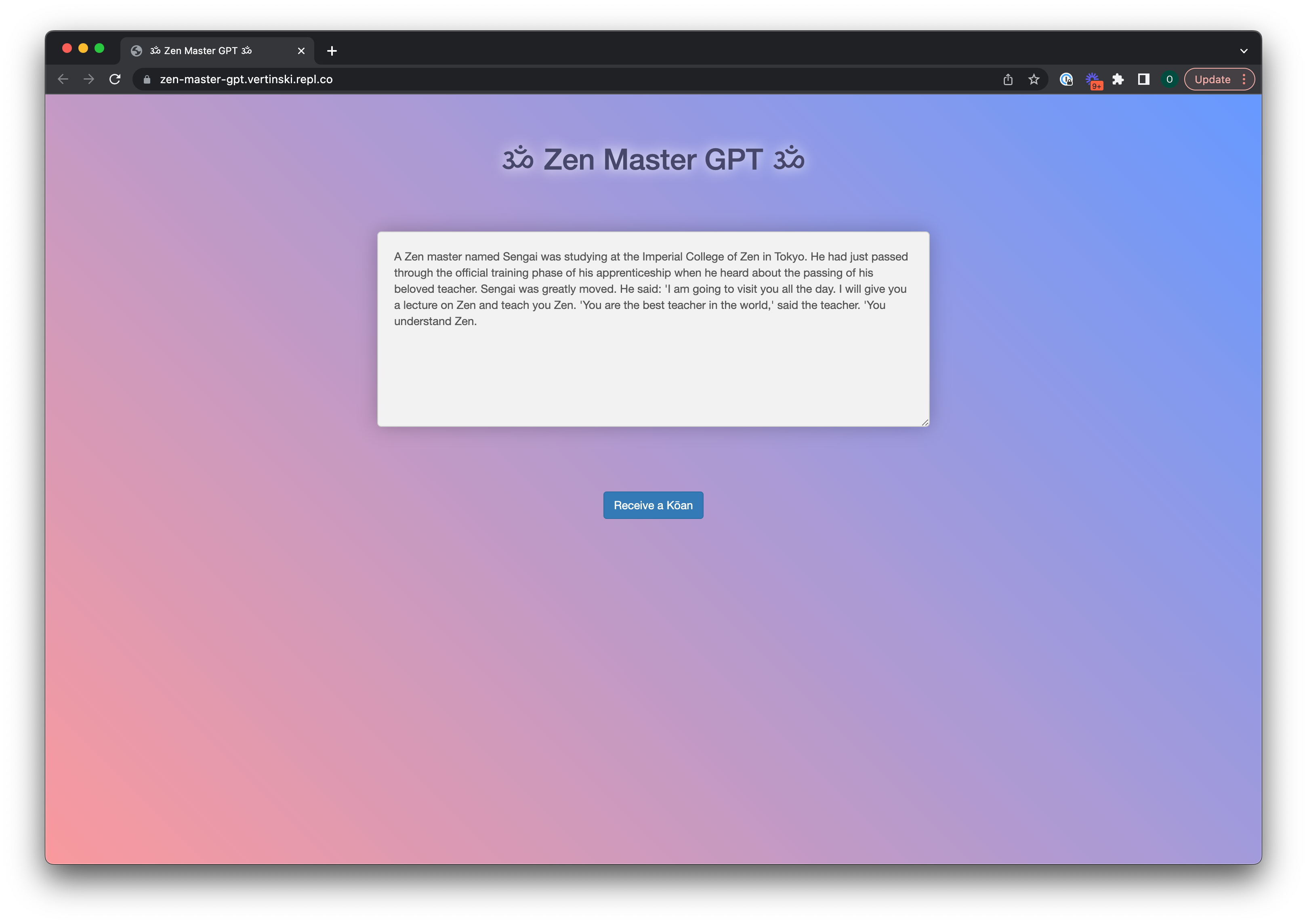This screenshot has width=1307, height=924.
Task: Go back with the back arrow
Action: [63, 79]
